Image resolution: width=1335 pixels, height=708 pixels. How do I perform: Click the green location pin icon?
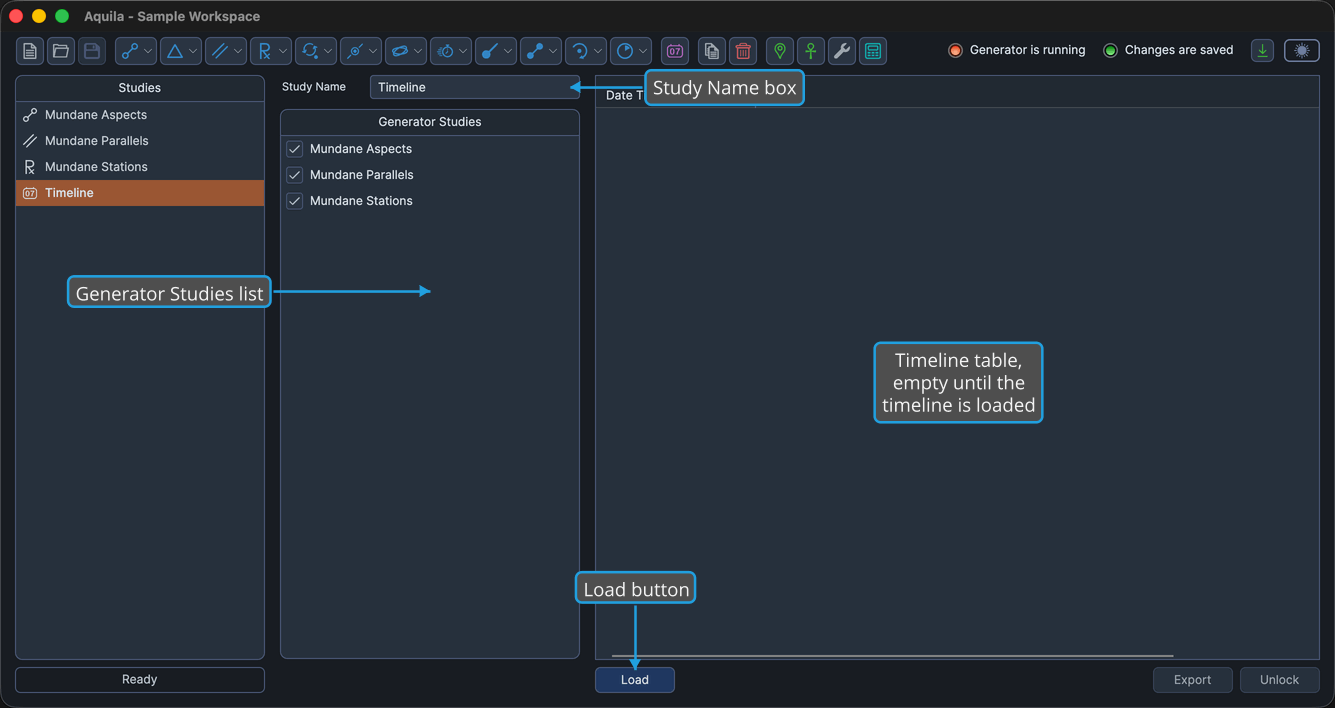[780, 51]
